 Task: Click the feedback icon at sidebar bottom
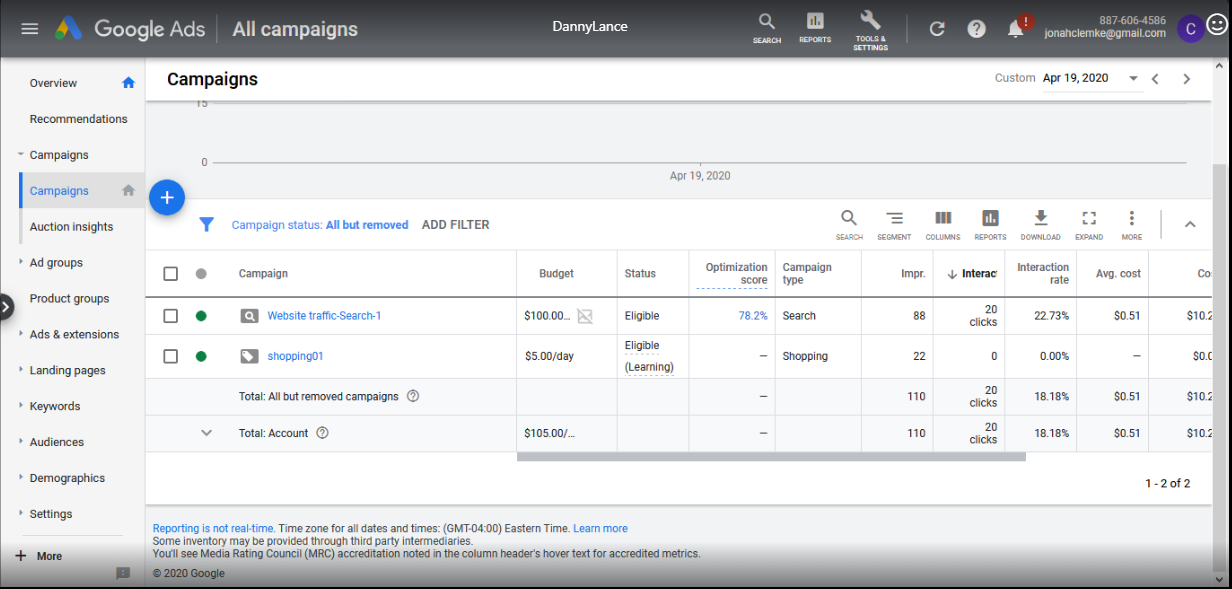tap(123, 573)
